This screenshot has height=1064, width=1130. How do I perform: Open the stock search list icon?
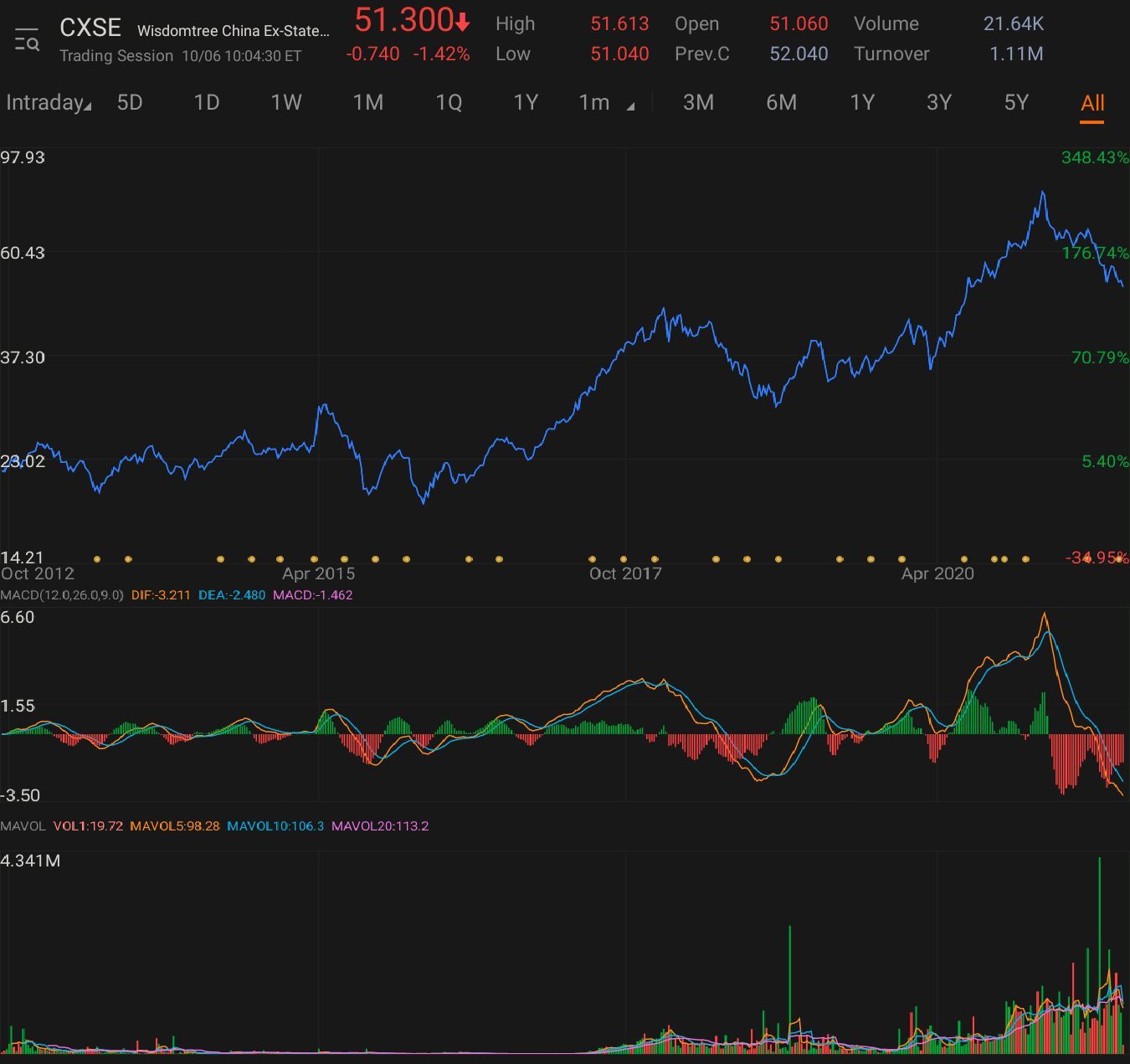[x=27, y=40]
